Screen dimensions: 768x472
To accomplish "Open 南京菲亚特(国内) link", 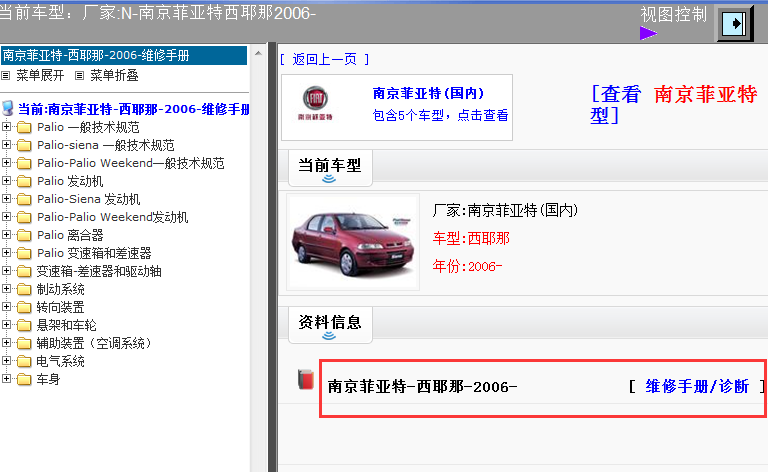I will (x=428, y=93).
